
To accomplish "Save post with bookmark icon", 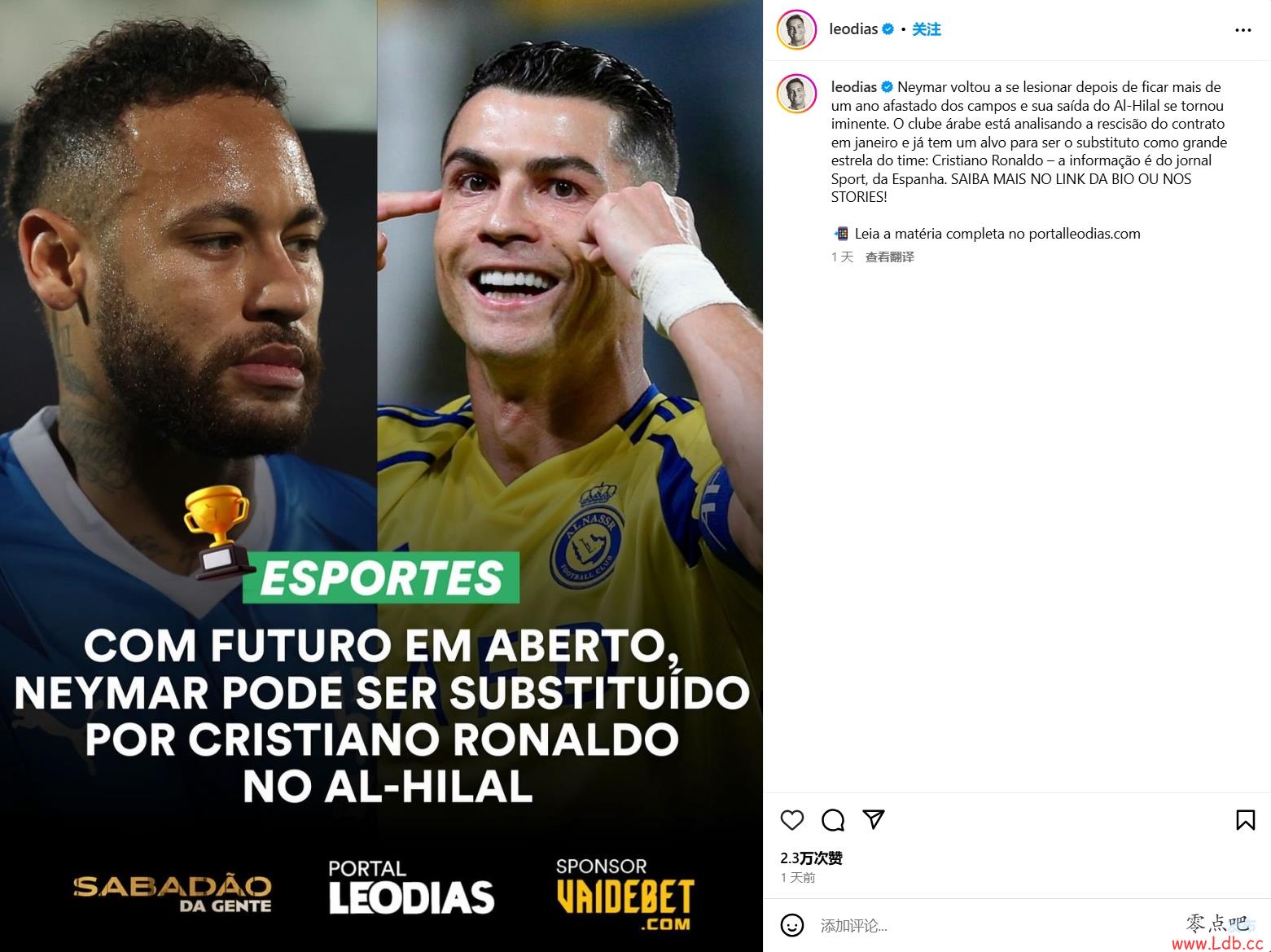I will click(x=1245, y=819).
